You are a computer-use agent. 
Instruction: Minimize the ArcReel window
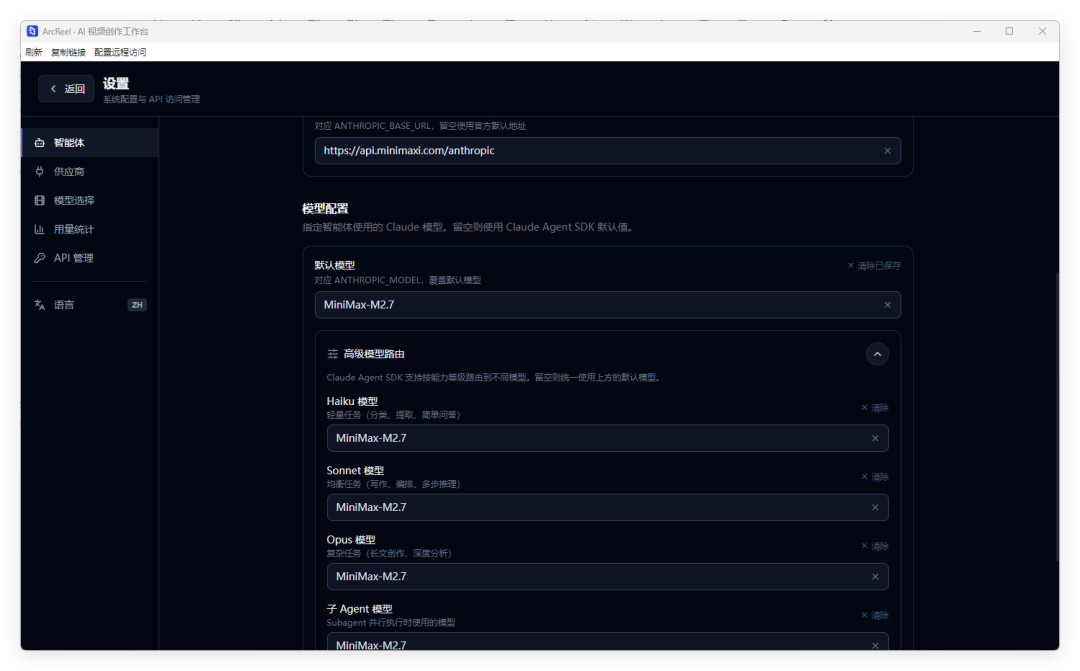coord(977,32)
